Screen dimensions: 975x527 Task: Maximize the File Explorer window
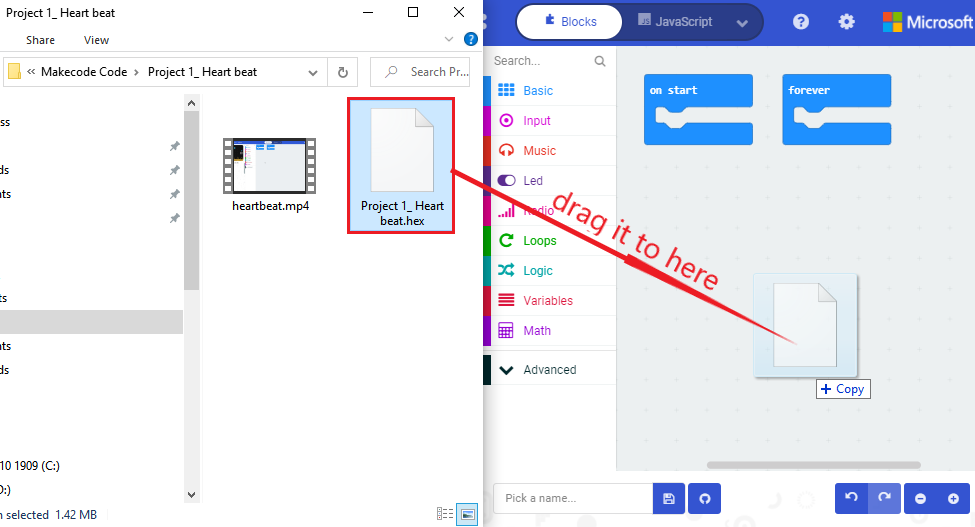[x=413, y=12]
